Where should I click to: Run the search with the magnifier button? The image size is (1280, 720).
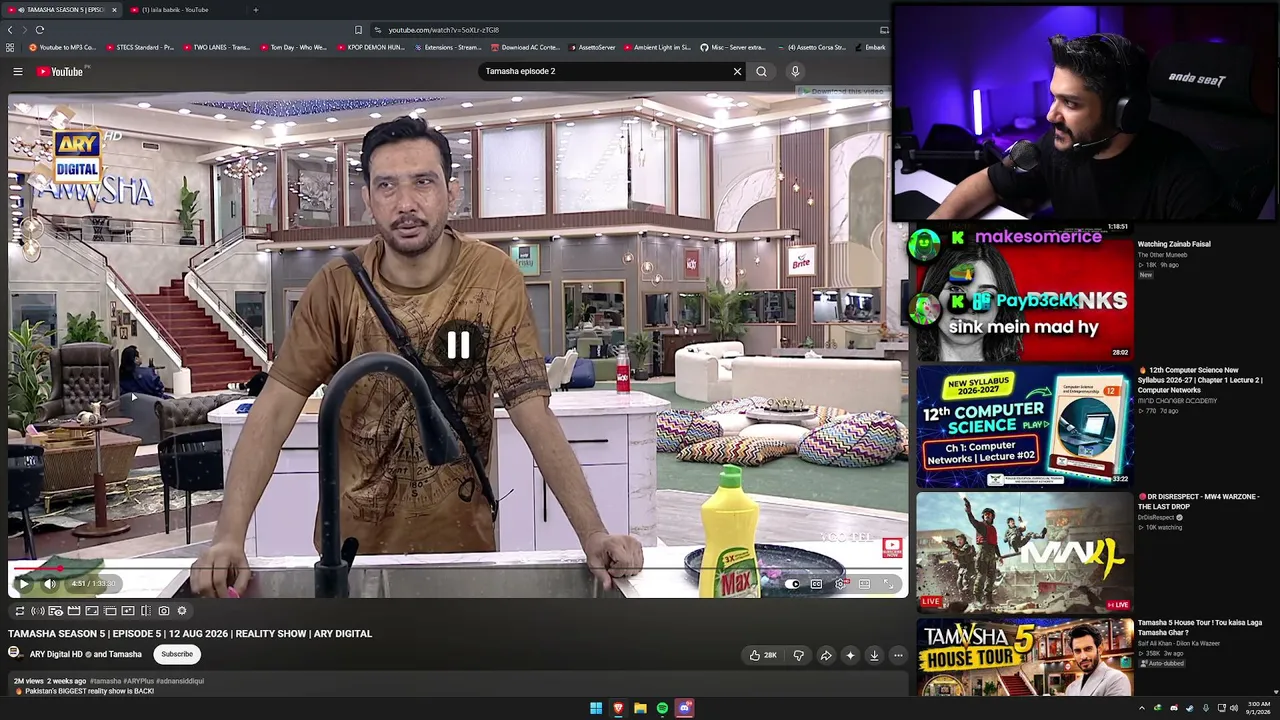pyautogui.click(x=761, y=71)
